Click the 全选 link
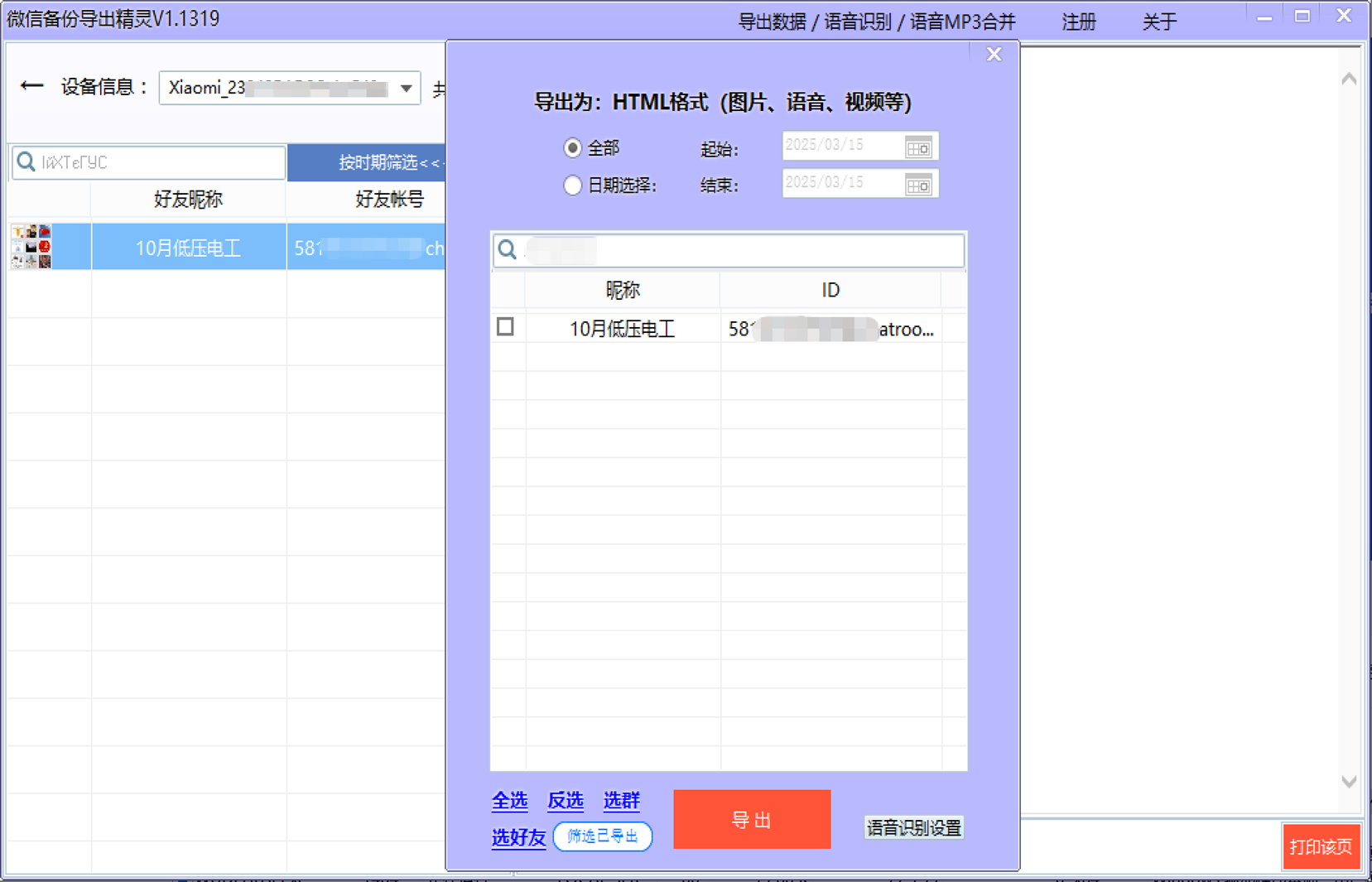 (x=509, y=801)
